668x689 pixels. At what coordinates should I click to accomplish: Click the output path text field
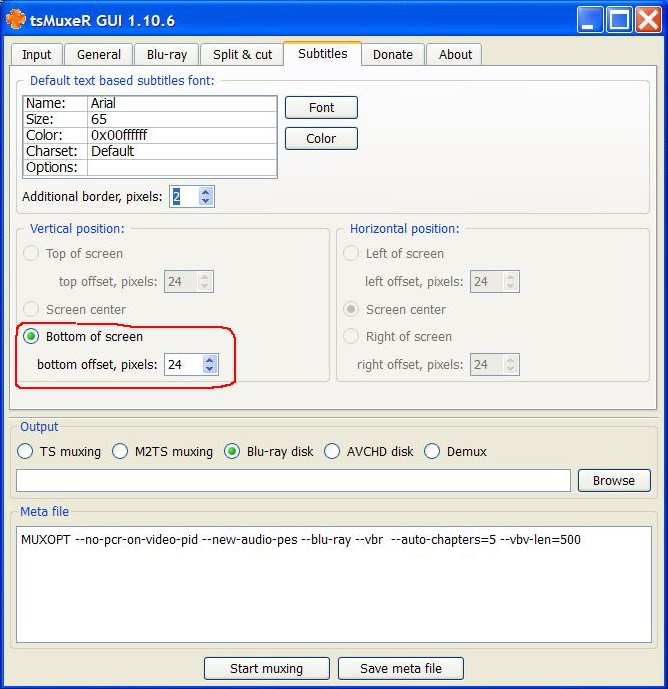pyautogui.click(x=293, y=480)
